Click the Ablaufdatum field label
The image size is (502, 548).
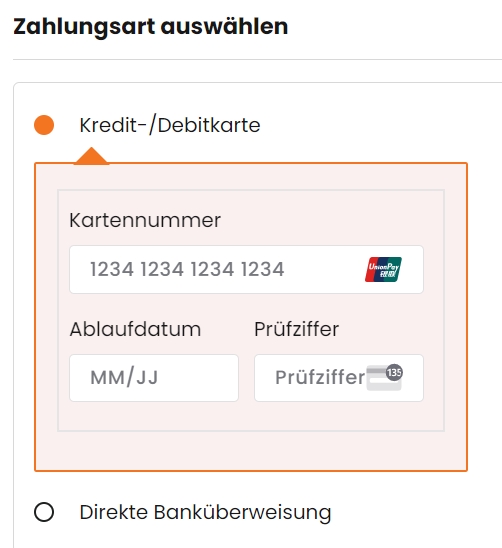pyautogui.click(x=135, y=329)
